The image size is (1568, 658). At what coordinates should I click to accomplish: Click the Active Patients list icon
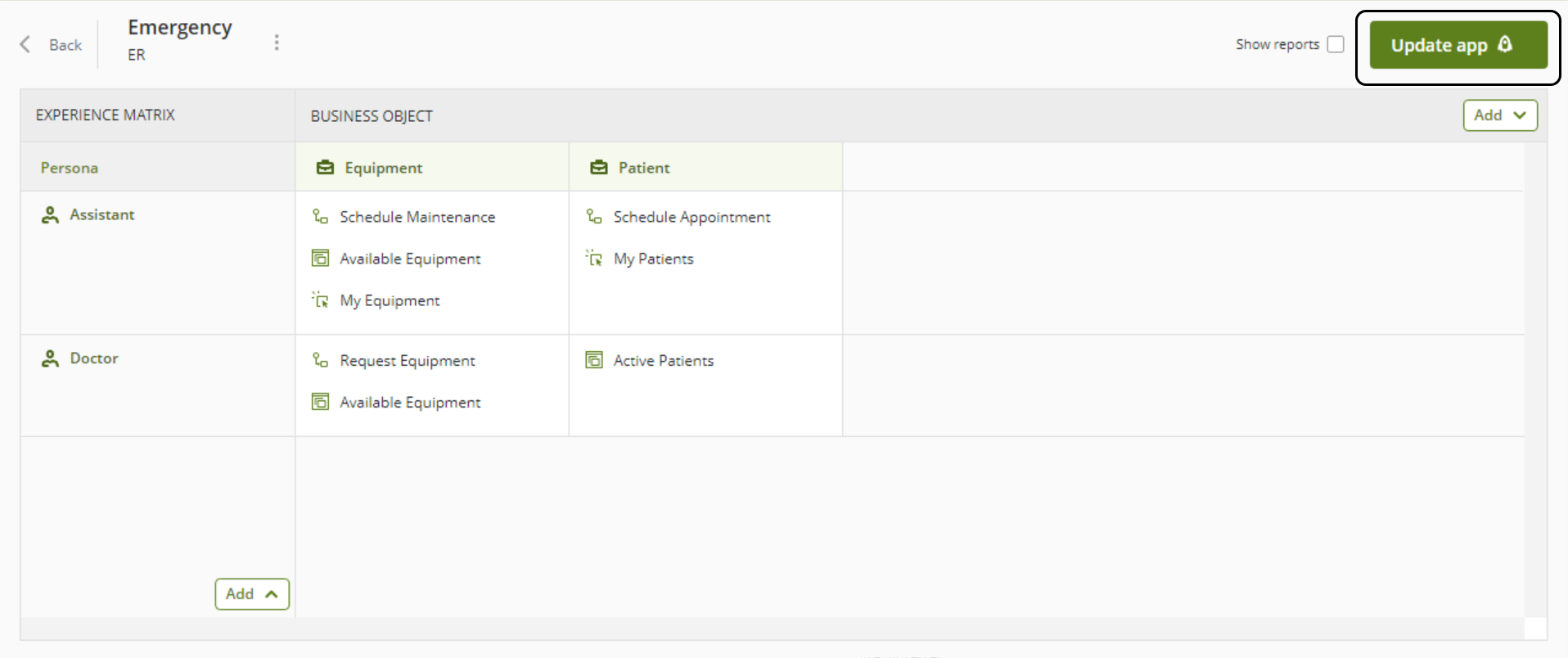point(594,360)
